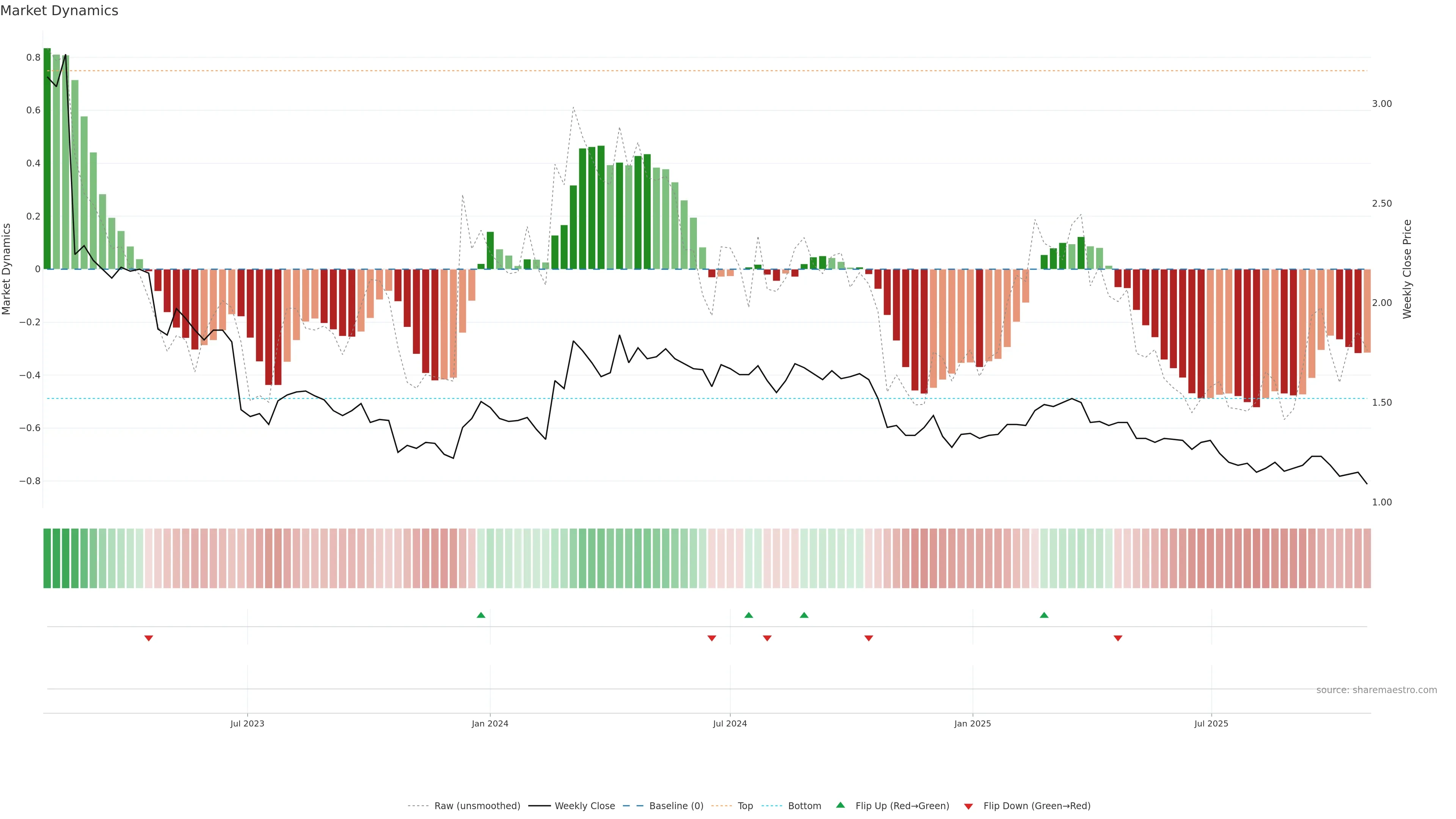Screen dimensions: 1456x819
Task: Click the Market Dynamics chart title
Action: coord(60,11)
